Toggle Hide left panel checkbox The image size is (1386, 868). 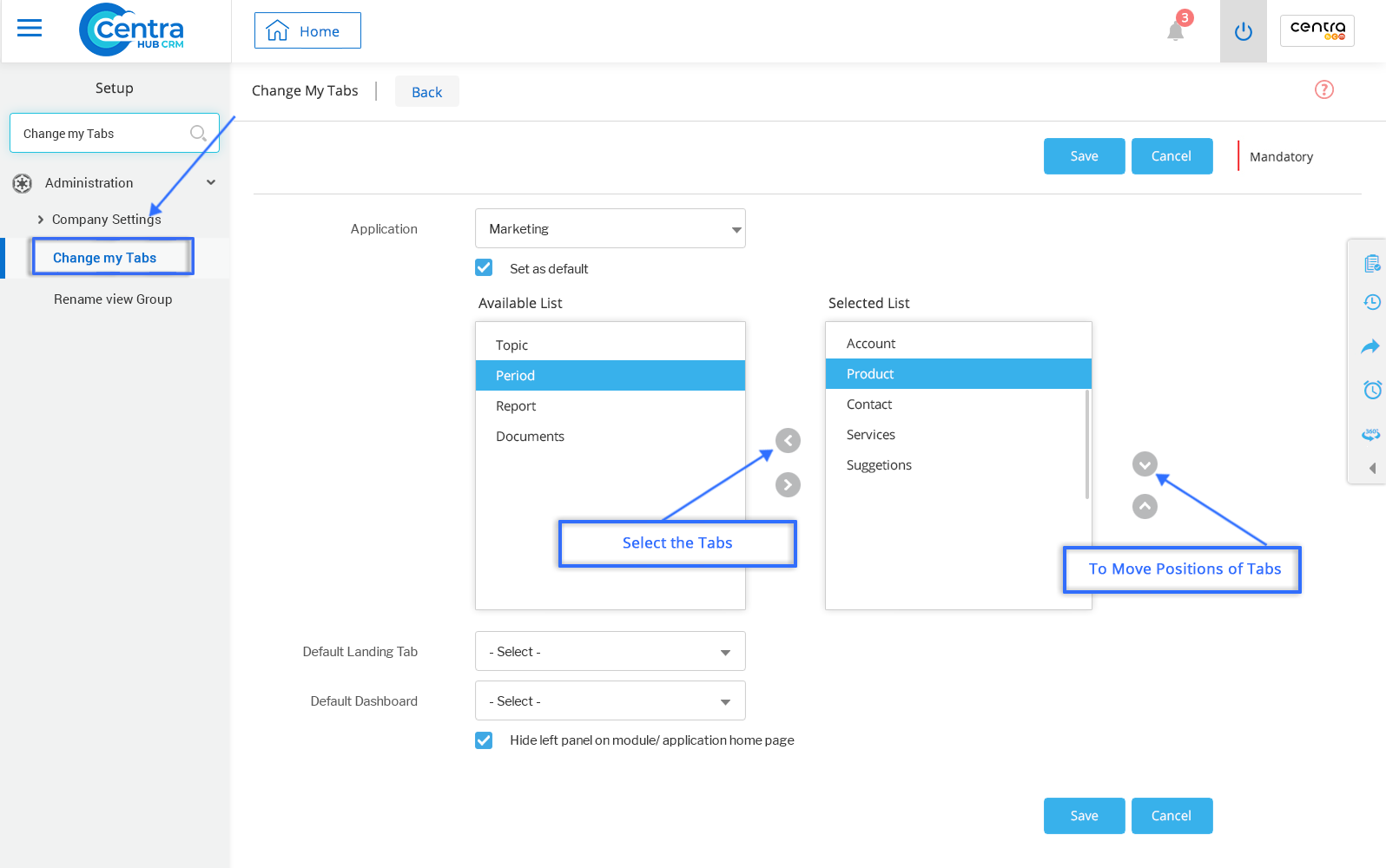[x=484, y=740]
